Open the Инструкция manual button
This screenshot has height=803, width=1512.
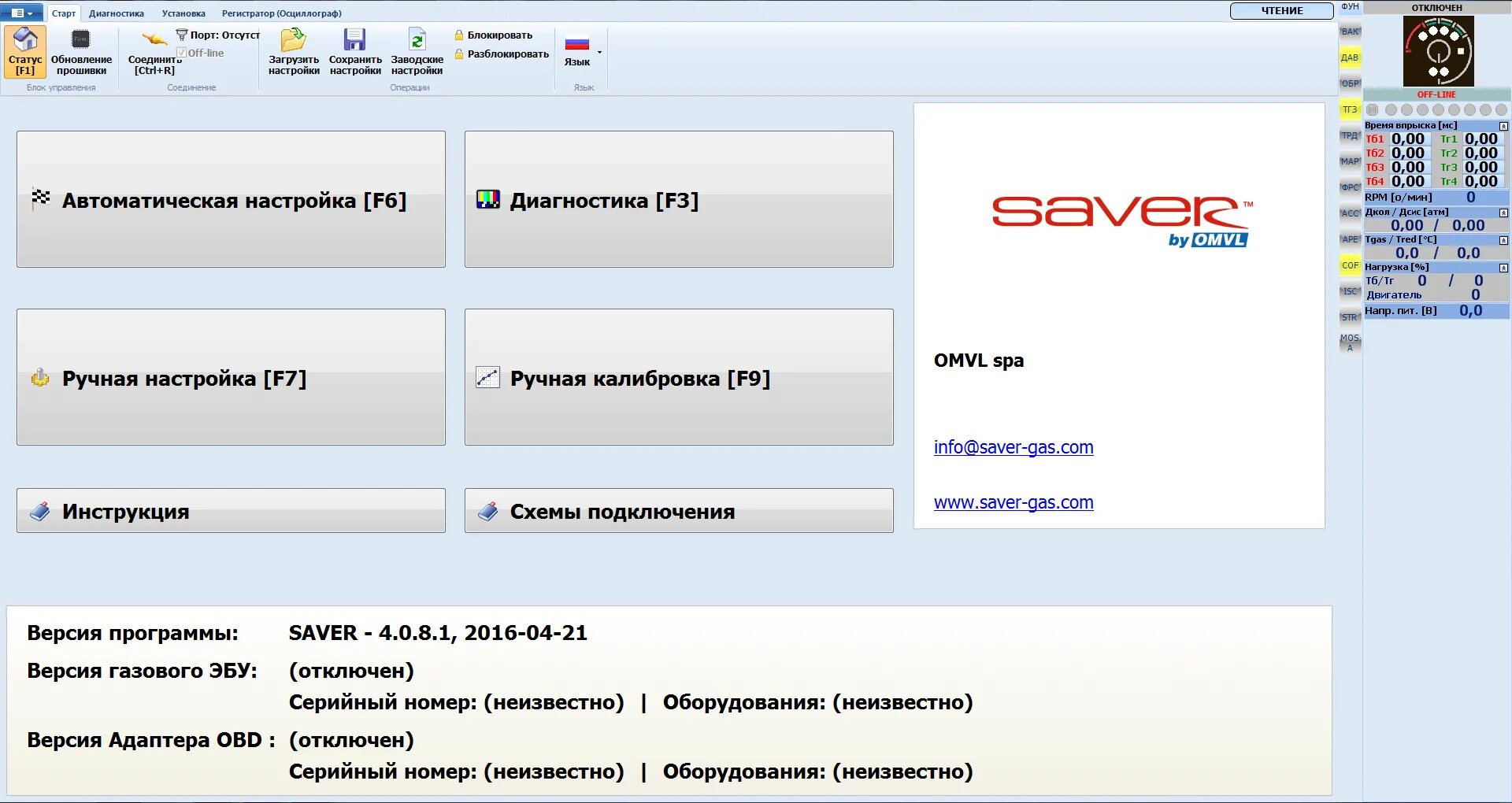click(x=231, y=511)
